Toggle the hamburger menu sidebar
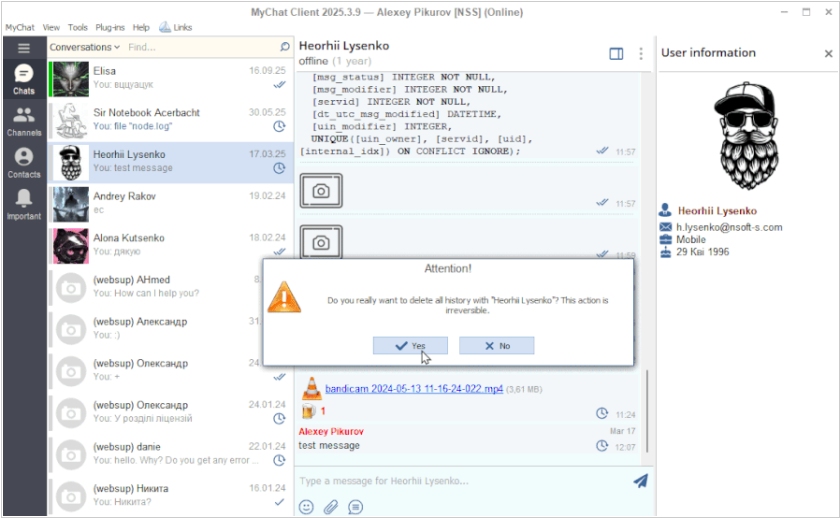The width and height of the screenshot is (840, 518). (24, 47)
